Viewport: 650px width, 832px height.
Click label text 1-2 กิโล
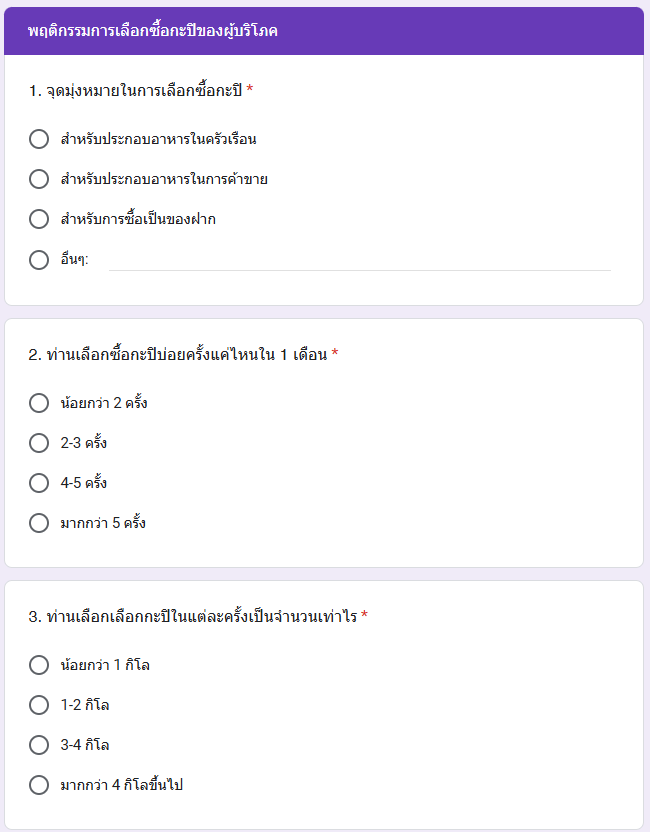click(85, 705)
